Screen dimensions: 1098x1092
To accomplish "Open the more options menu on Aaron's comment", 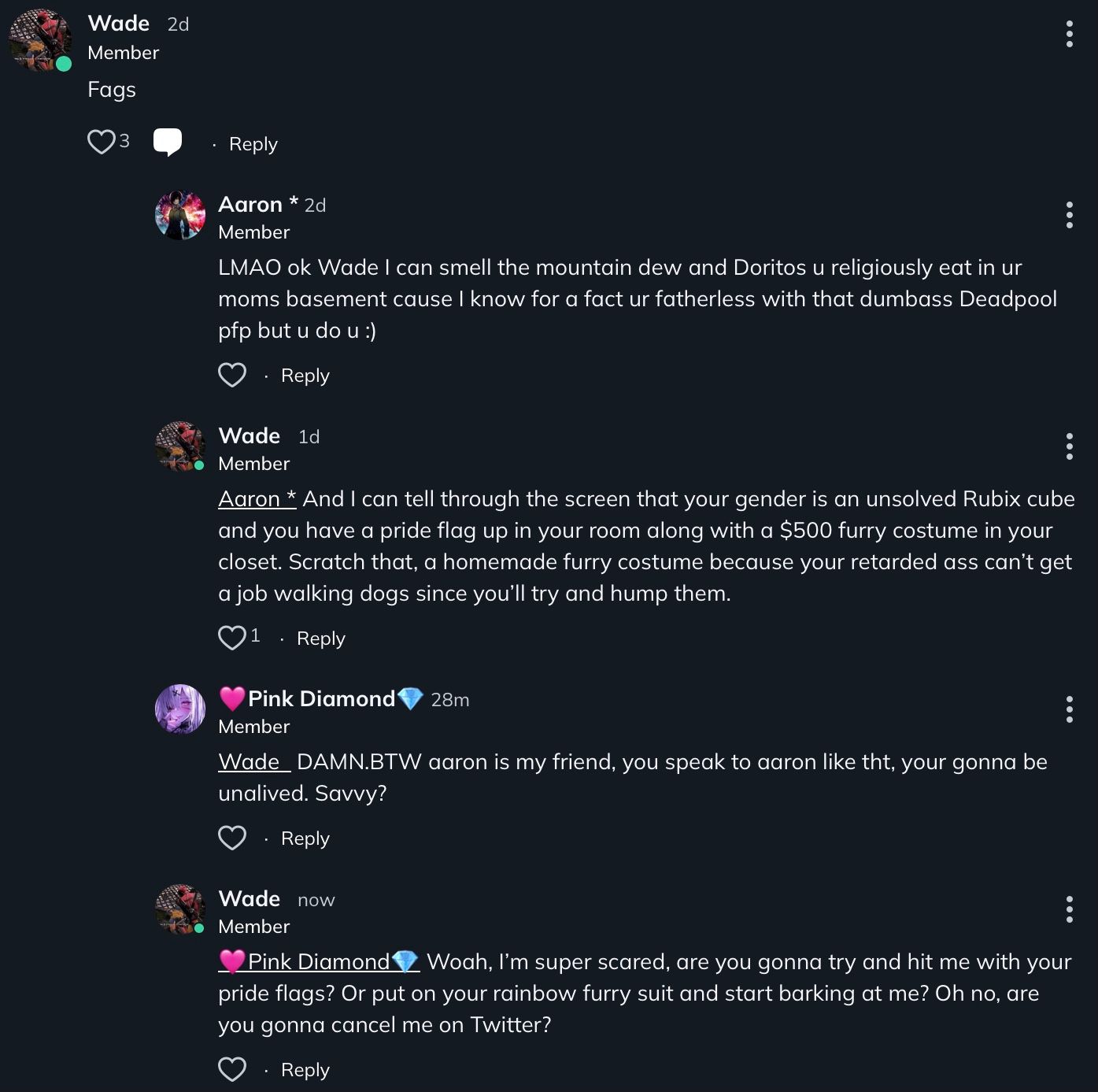I will (1069, 215).
